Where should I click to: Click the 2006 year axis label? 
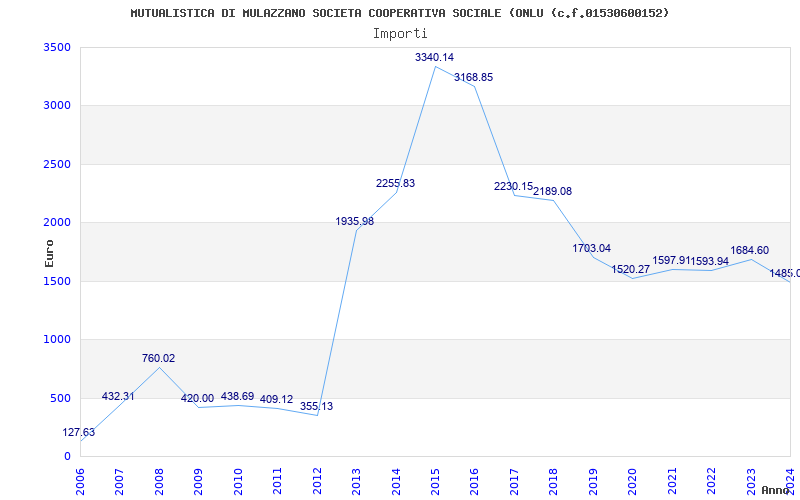pos(80,483)
